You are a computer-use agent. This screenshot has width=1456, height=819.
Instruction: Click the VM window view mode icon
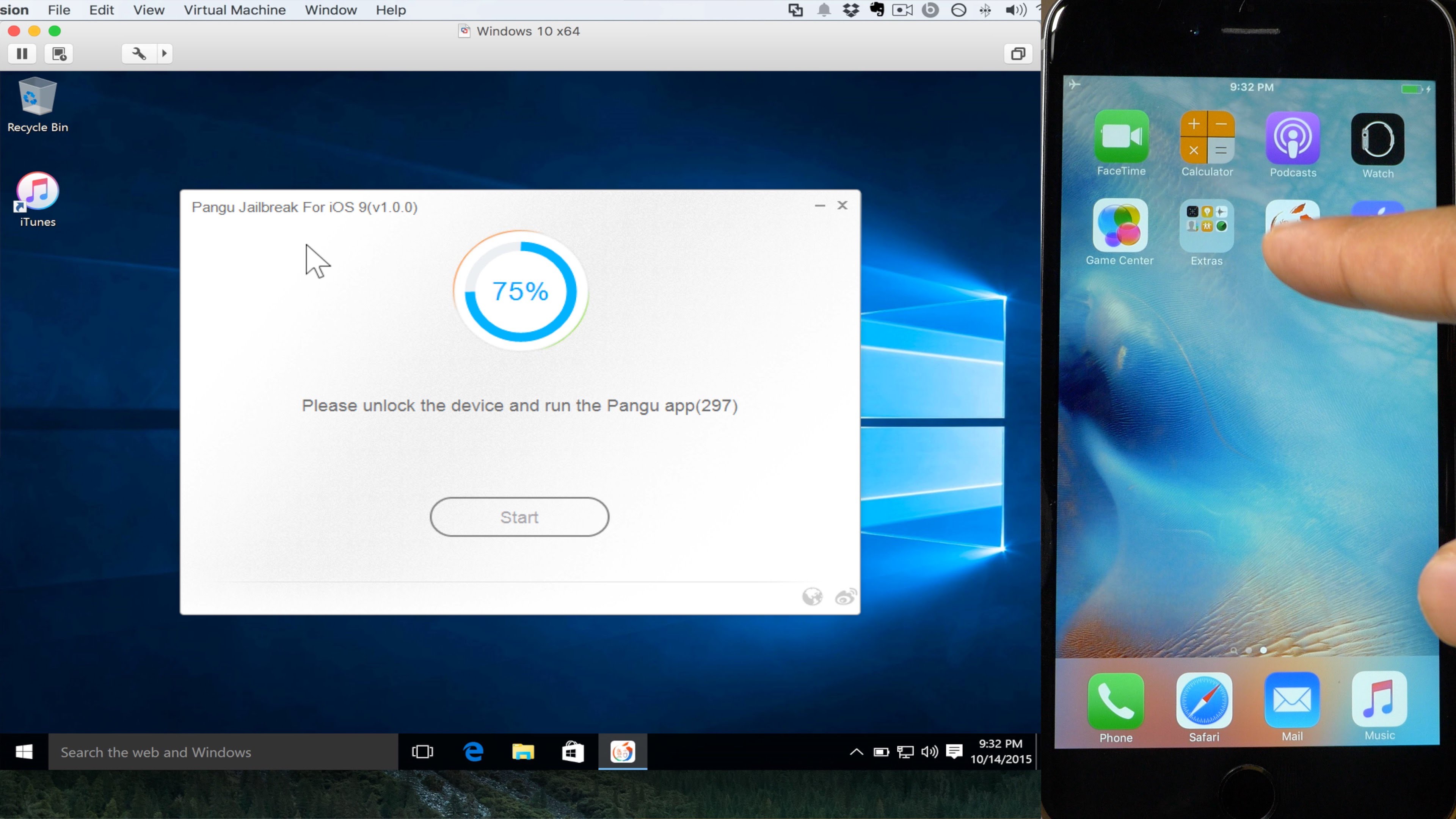click(x=1018, y=54)
